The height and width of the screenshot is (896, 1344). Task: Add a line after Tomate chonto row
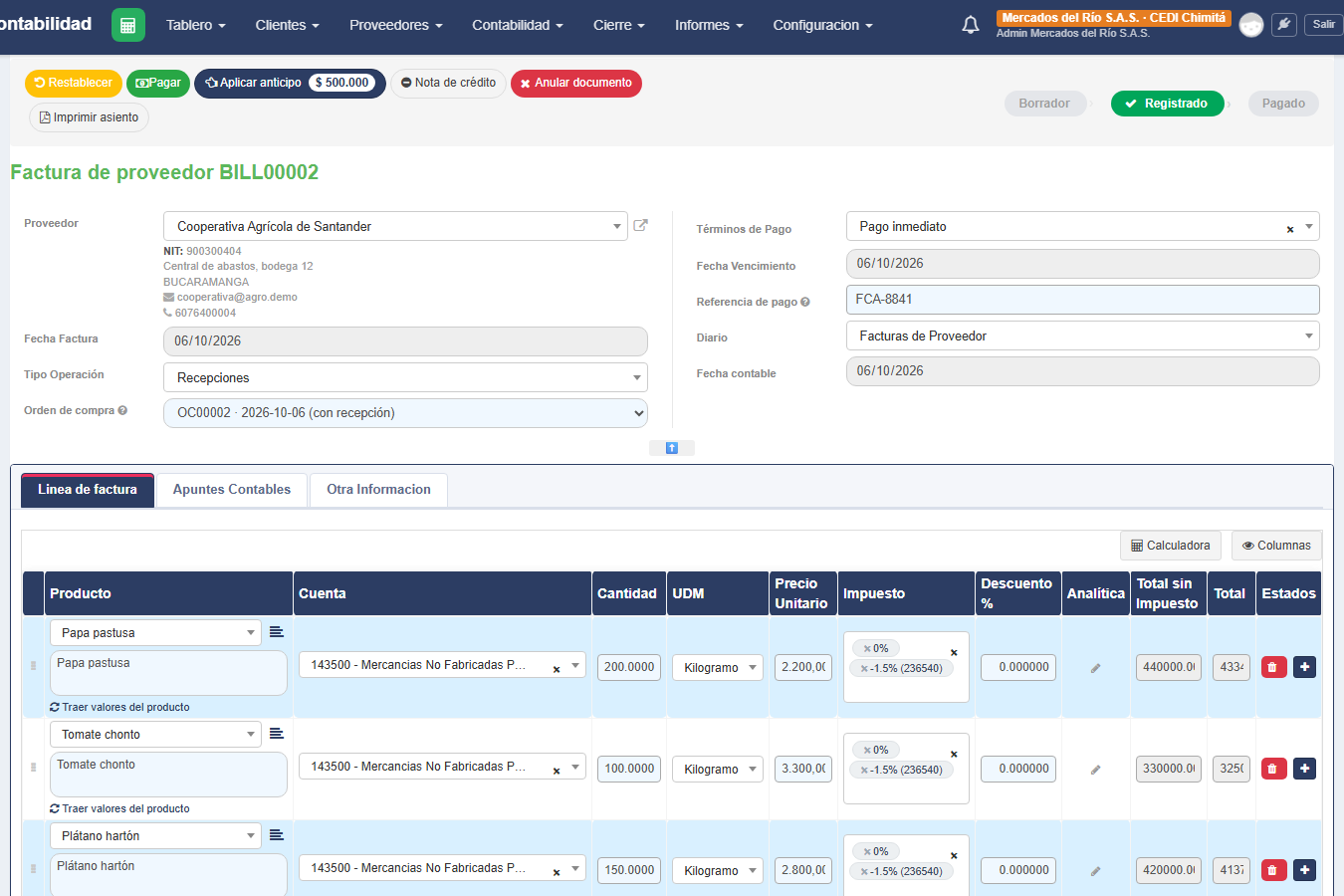pos(1305,769)
